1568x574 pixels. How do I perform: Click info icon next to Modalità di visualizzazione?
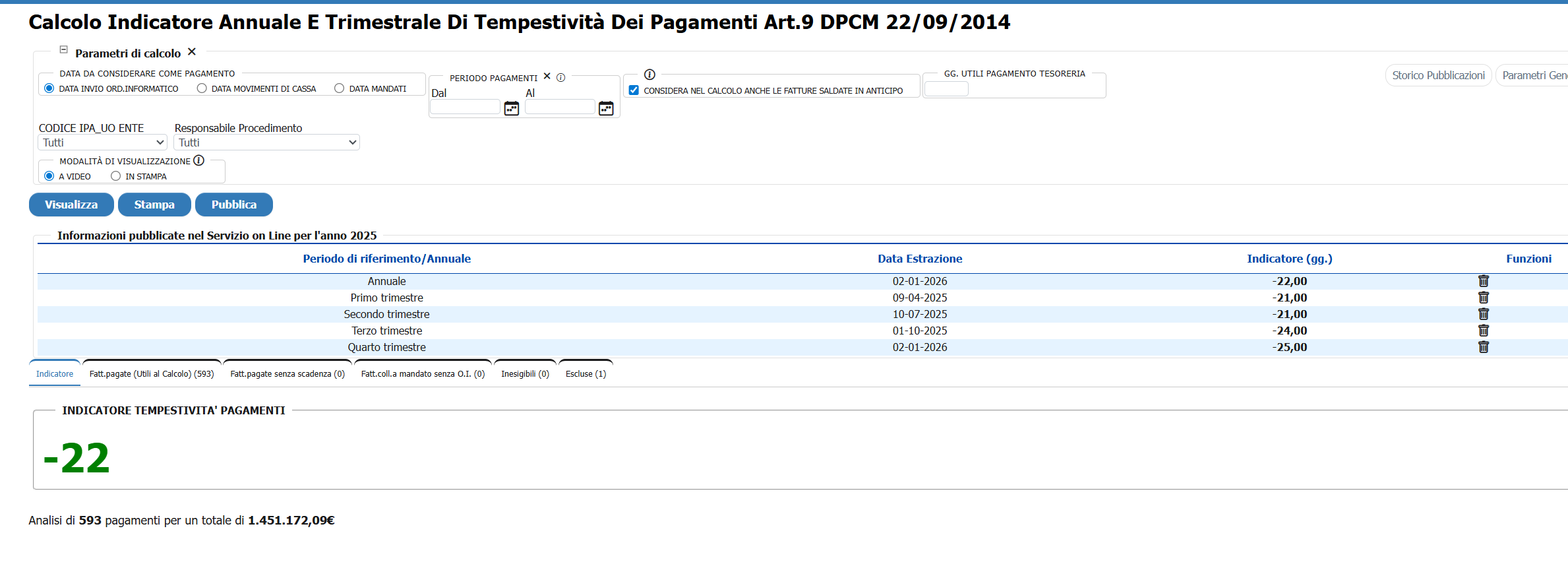(199, 160)
